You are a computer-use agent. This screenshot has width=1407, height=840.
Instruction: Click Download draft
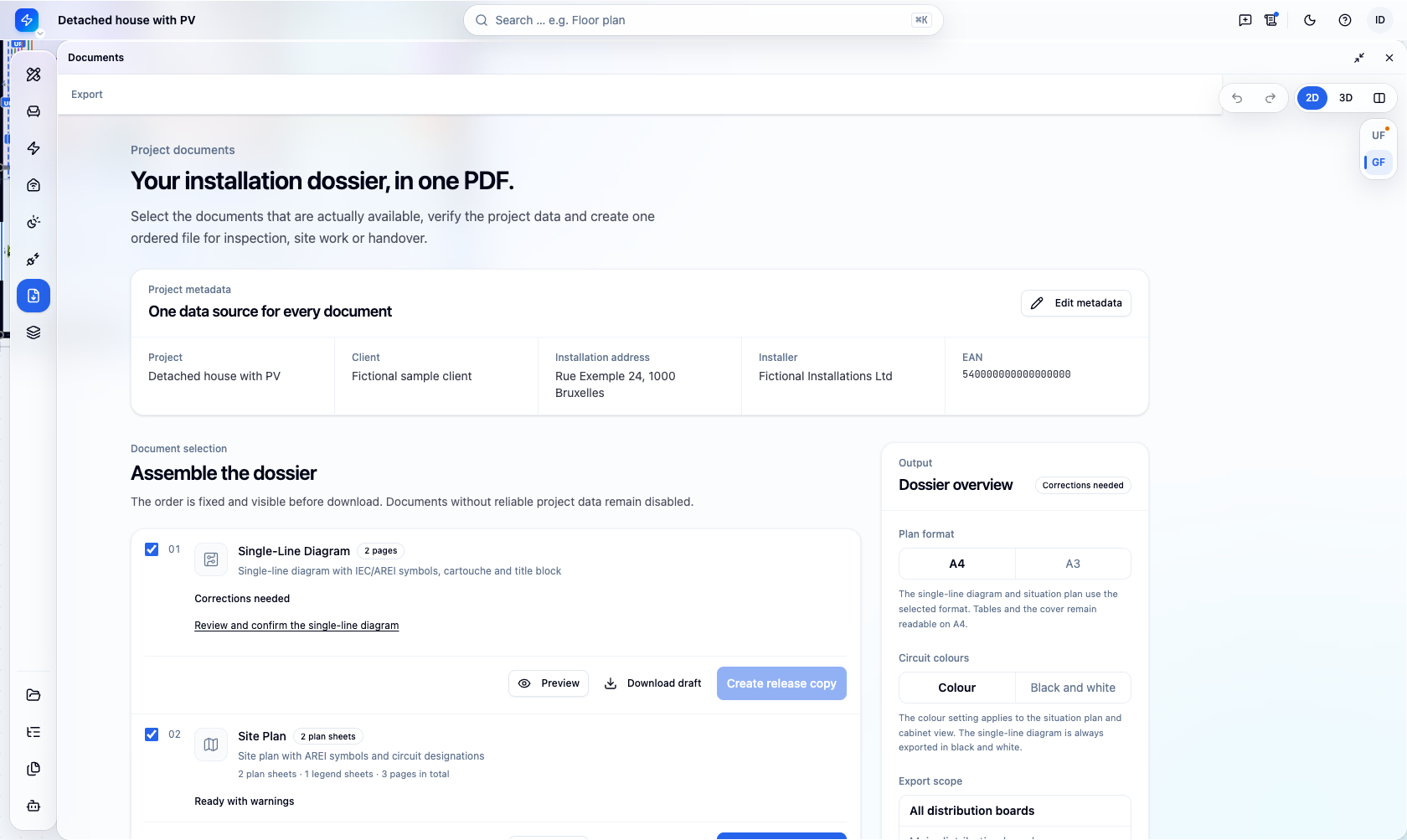click(x=652, y=683)
